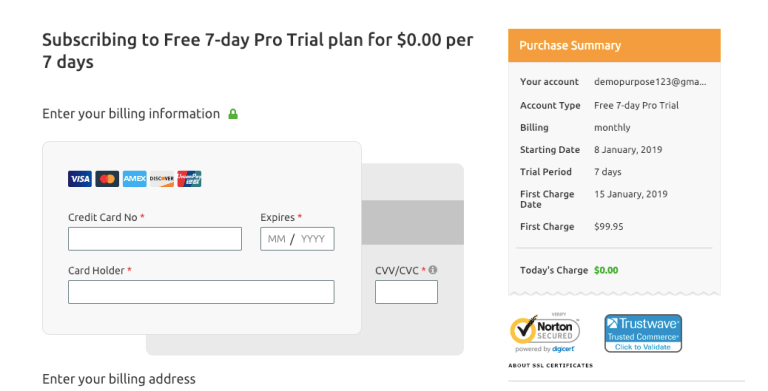This screenshot has width=768, height=391.
Task: Click the CVV/CVC input box
Action: point(407,292)
